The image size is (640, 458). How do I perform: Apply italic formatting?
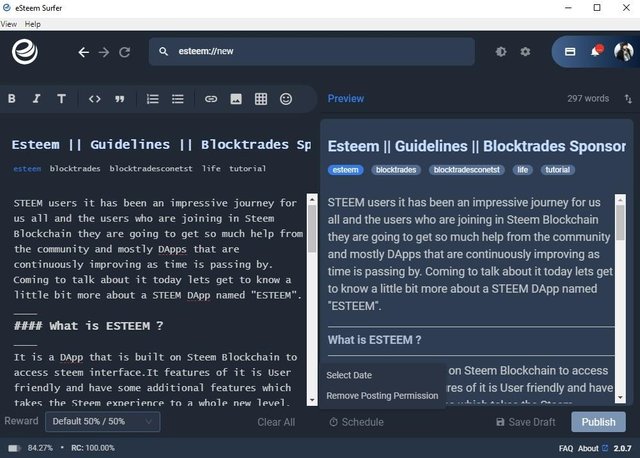point(36,98)
